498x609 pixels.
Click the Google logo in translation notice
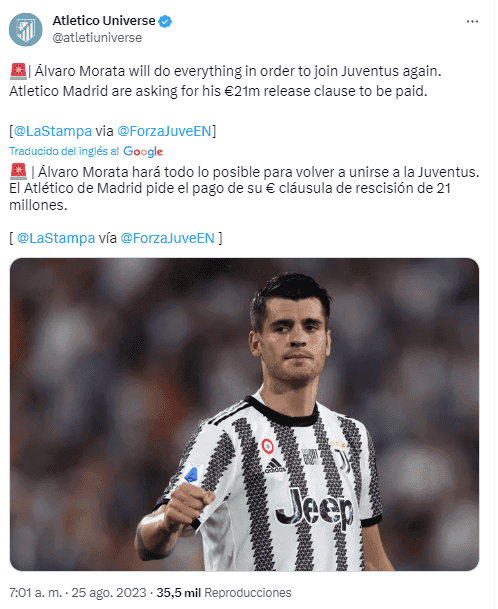tap(143, 152)
